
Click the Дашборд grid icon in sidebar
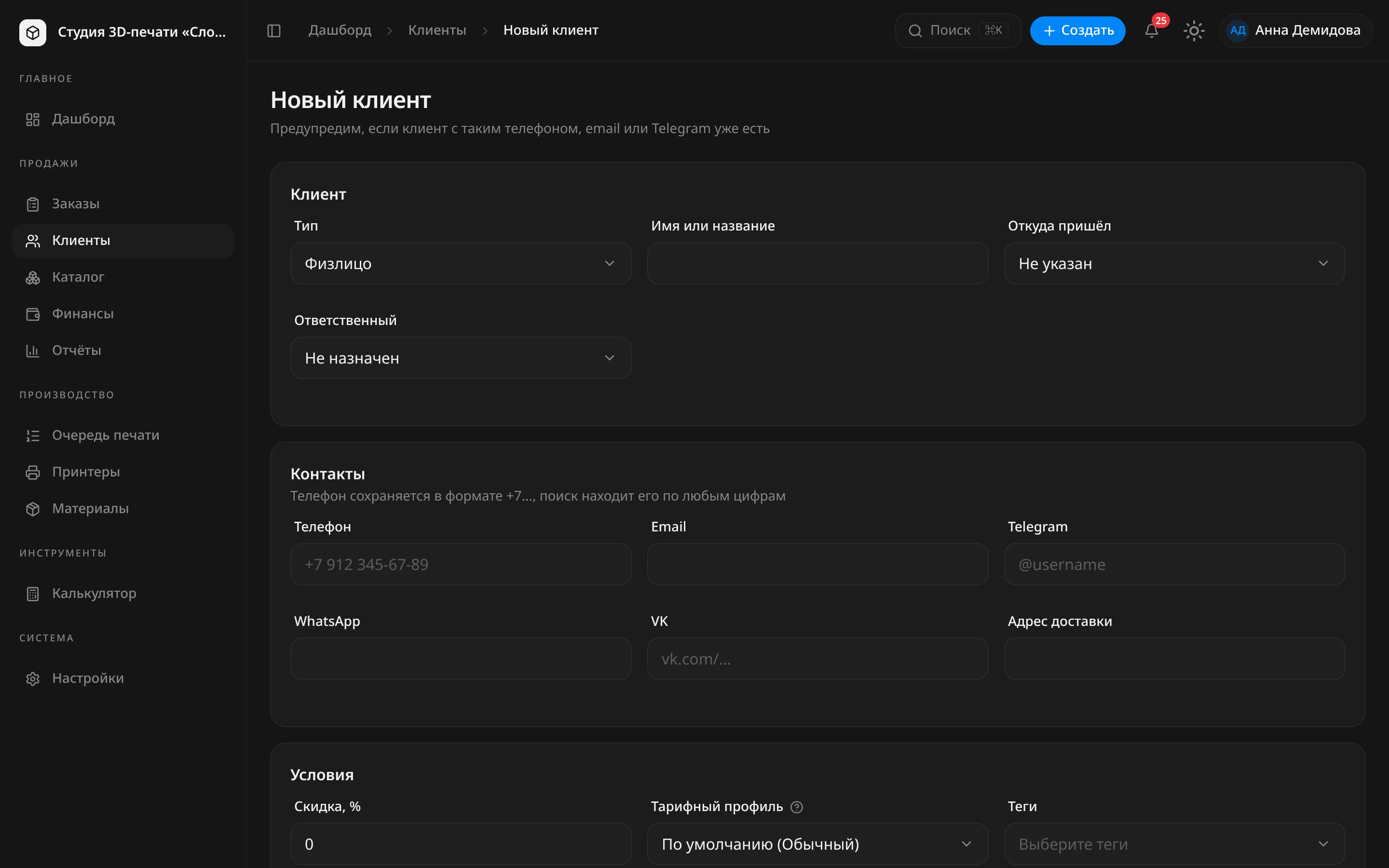tap(33, 119)
